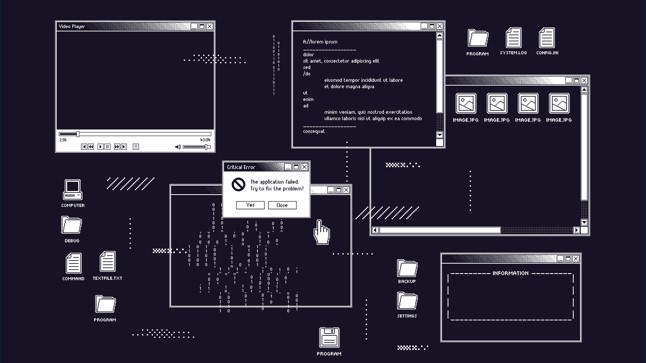
Task: Open the COMMAND file icon
Action: click(x=73, y=263)
